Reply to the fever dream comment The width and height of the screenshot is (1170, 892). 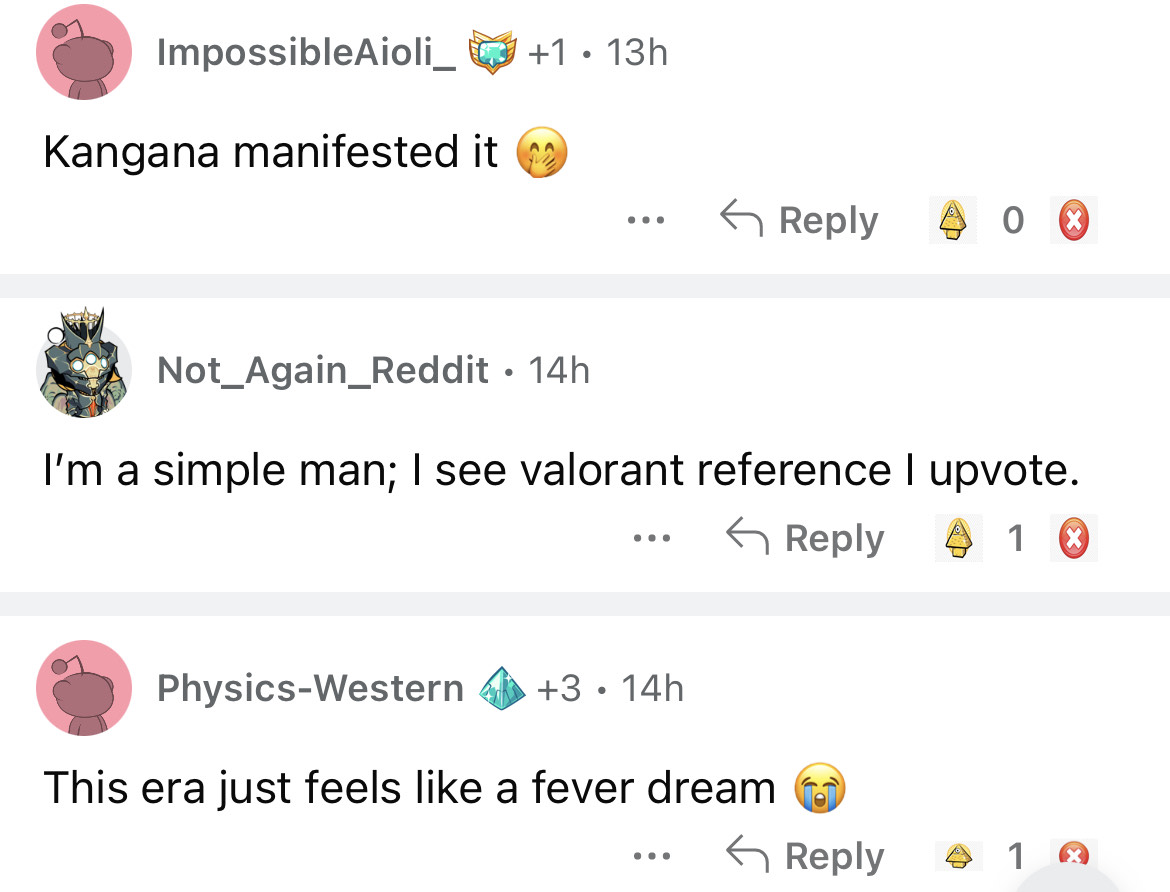pos(806,856)
